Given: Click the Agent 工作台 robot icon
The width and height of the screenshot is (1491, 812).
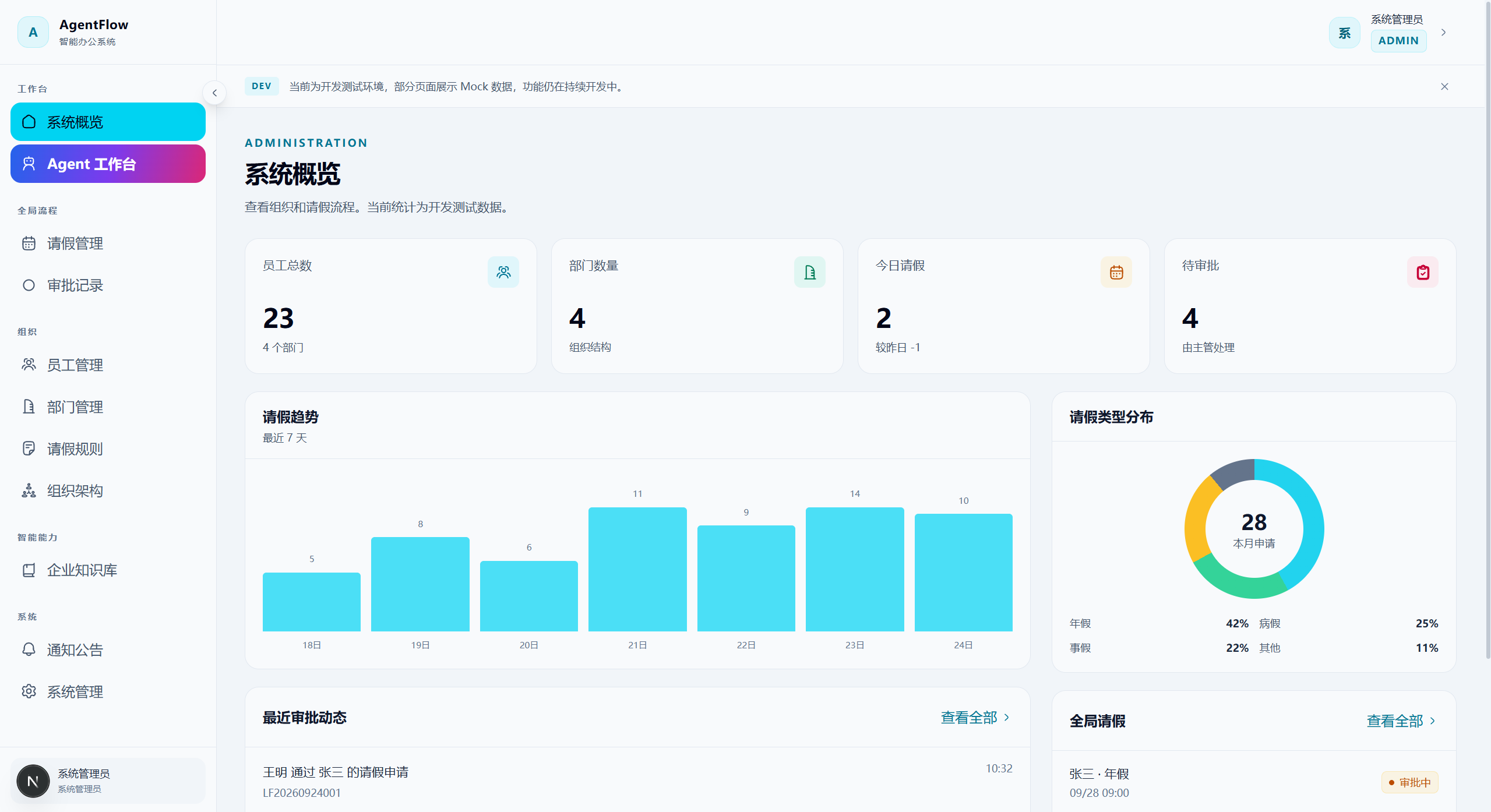Looking at the screenshot, I should click(x=29, y=164).
